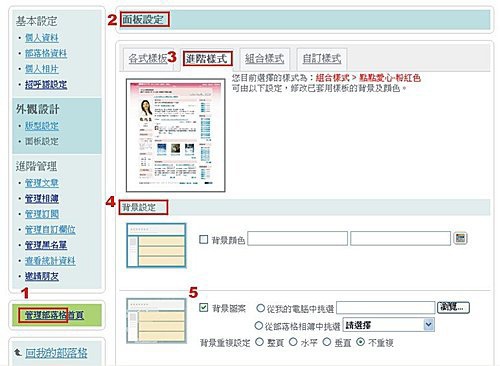Click the back arrow icon next to 回我的部落格

coord(18,352)
